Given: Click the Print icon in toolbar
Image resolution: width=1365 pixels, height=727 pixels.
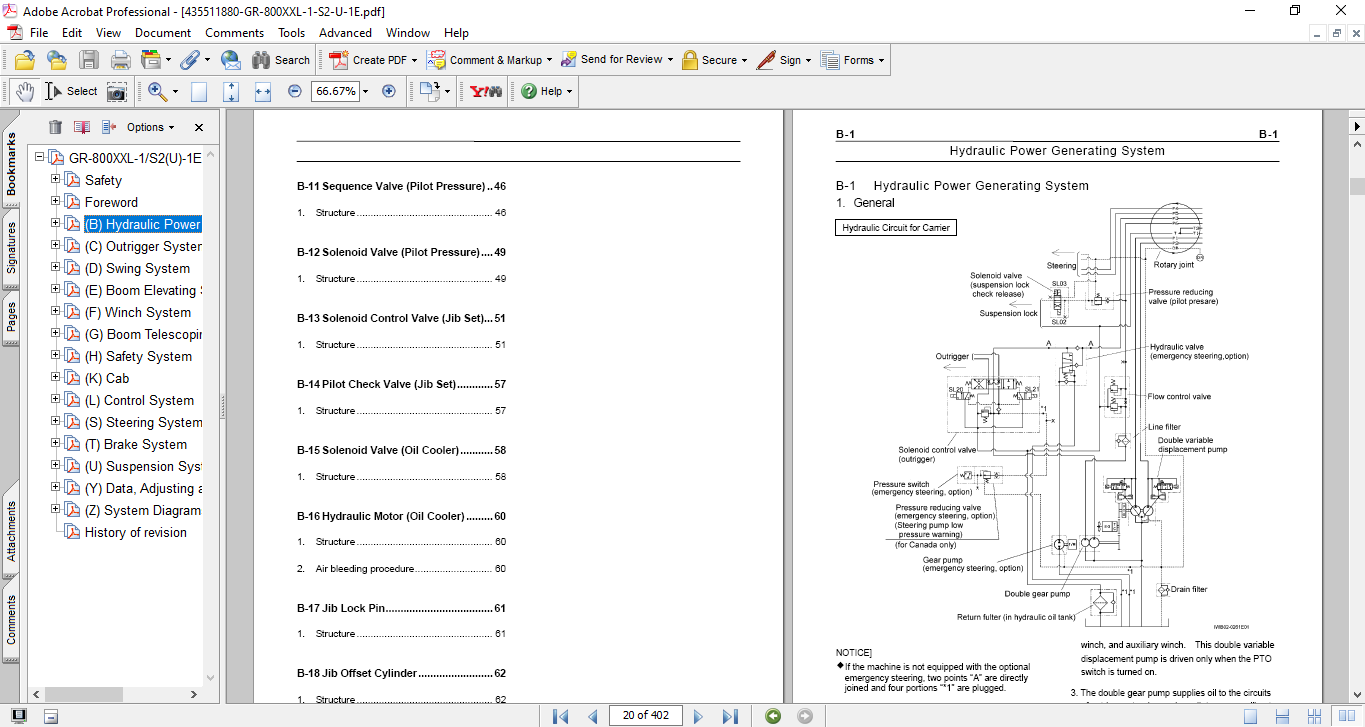Looking at the screenshot, I should click(120, 60).
